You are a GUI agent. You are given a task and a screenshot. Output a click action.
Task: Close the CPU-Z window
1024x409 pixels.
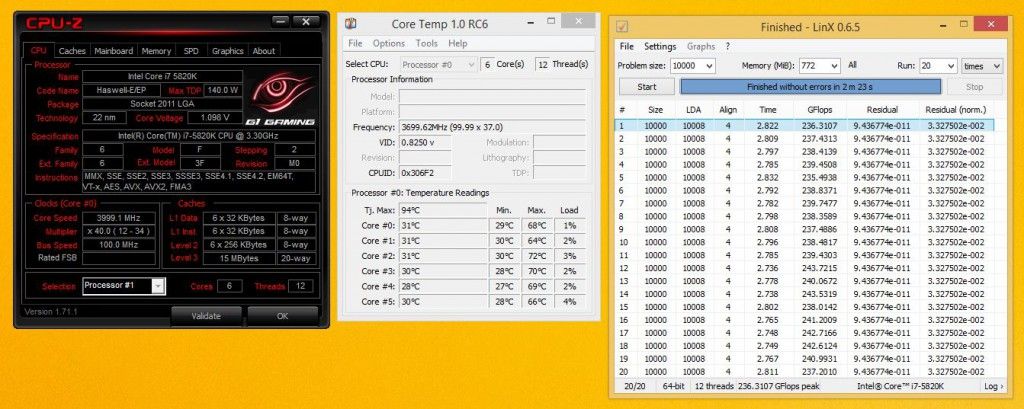pyautogui.click(x=306, y=22)
